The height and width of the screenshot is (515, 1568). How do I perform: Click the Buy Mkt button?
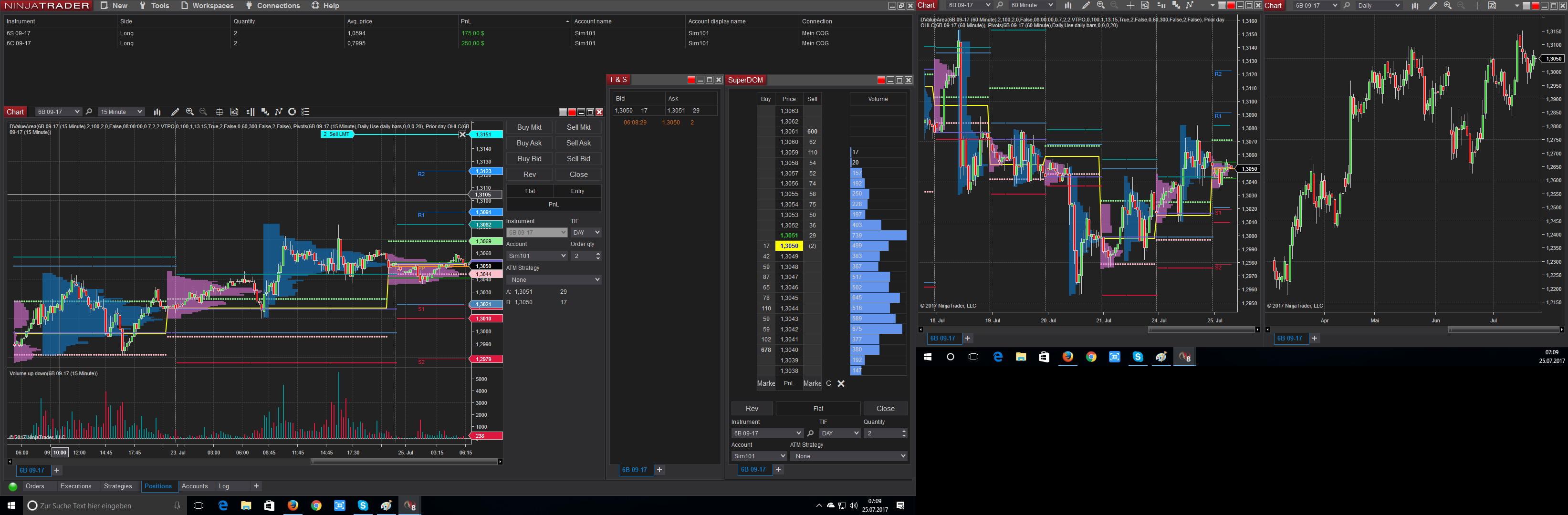[530, 128]
